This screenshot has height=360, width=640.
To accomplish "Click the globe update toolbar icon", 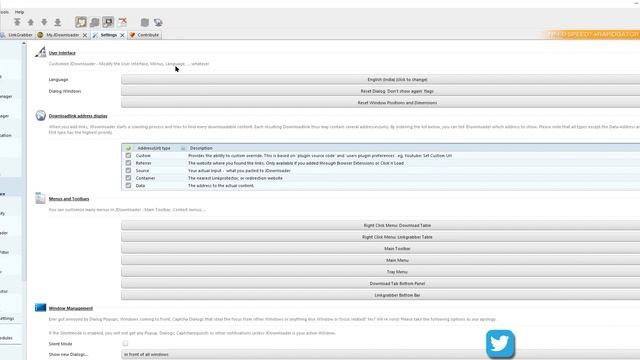I will [x=158, y=22].
